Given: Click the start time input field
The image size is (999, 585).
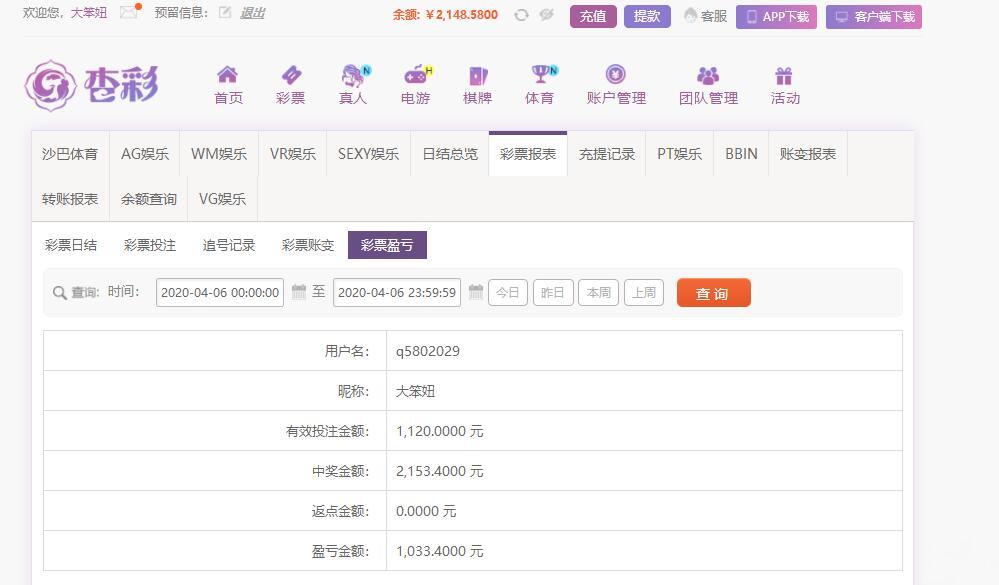Looking at the screenshot, I should click(220, 292).
